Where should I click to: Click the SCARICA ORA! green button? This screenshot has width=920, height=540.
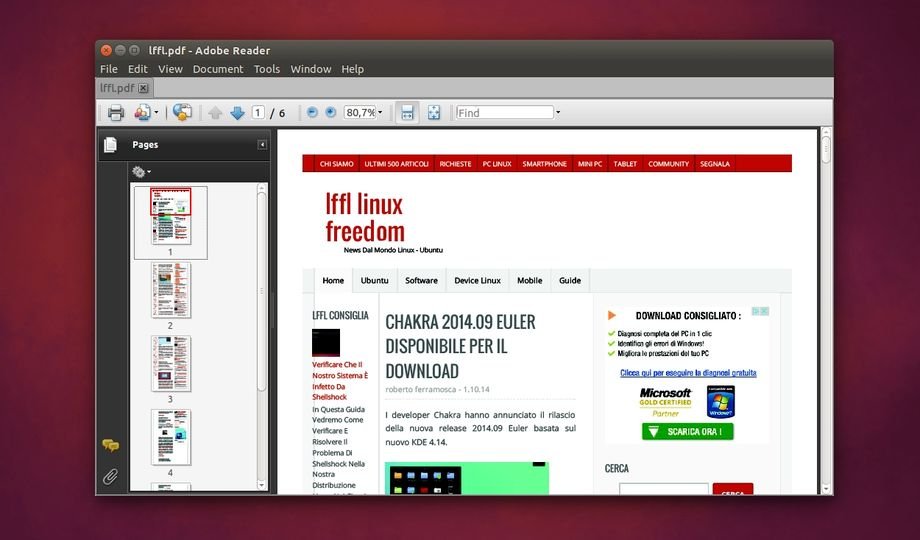pos(687,432)
